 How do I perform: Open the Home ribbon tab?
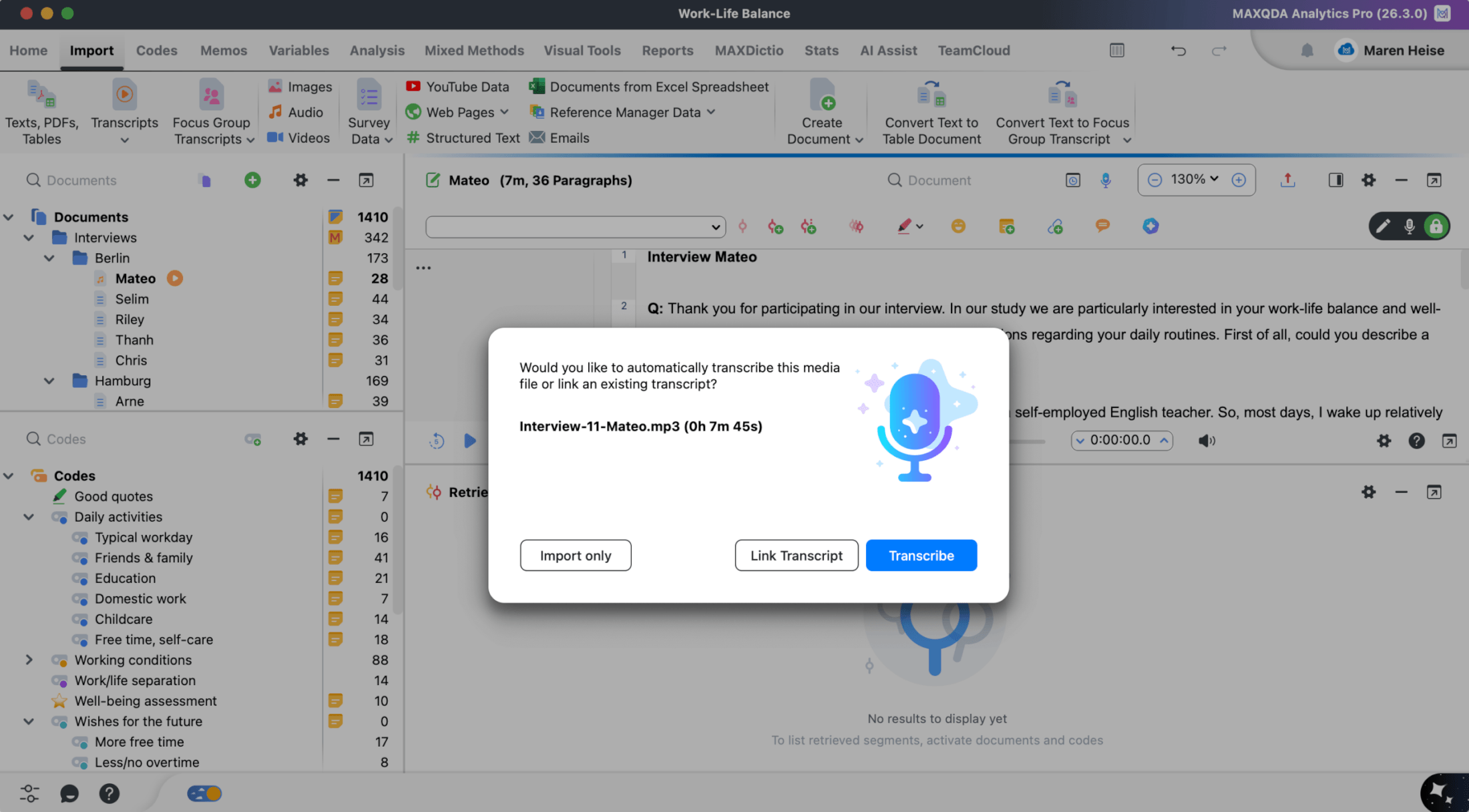pos(29,50)
